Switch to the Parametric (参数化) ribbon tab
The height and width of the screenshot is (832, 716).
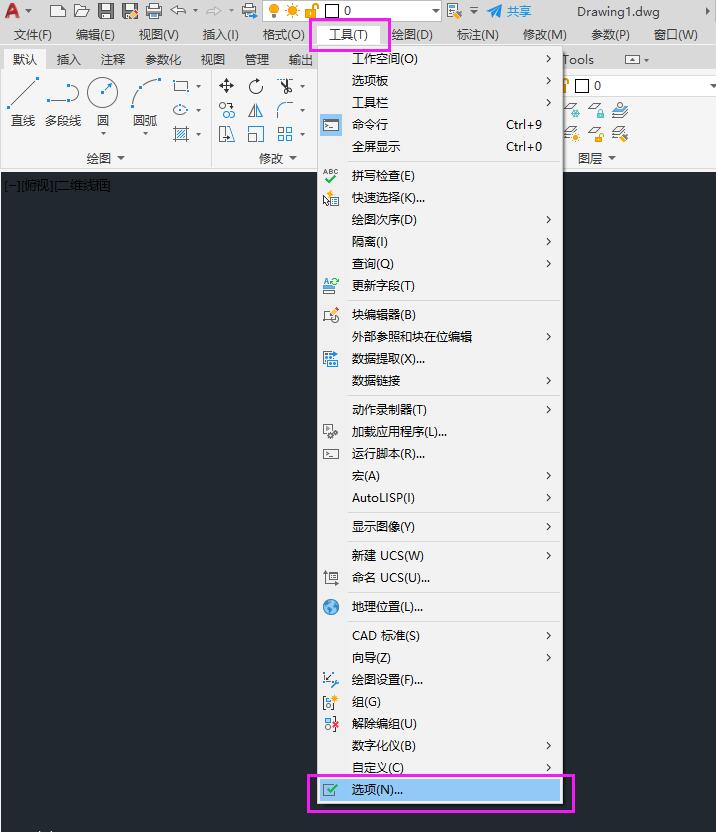163,60
